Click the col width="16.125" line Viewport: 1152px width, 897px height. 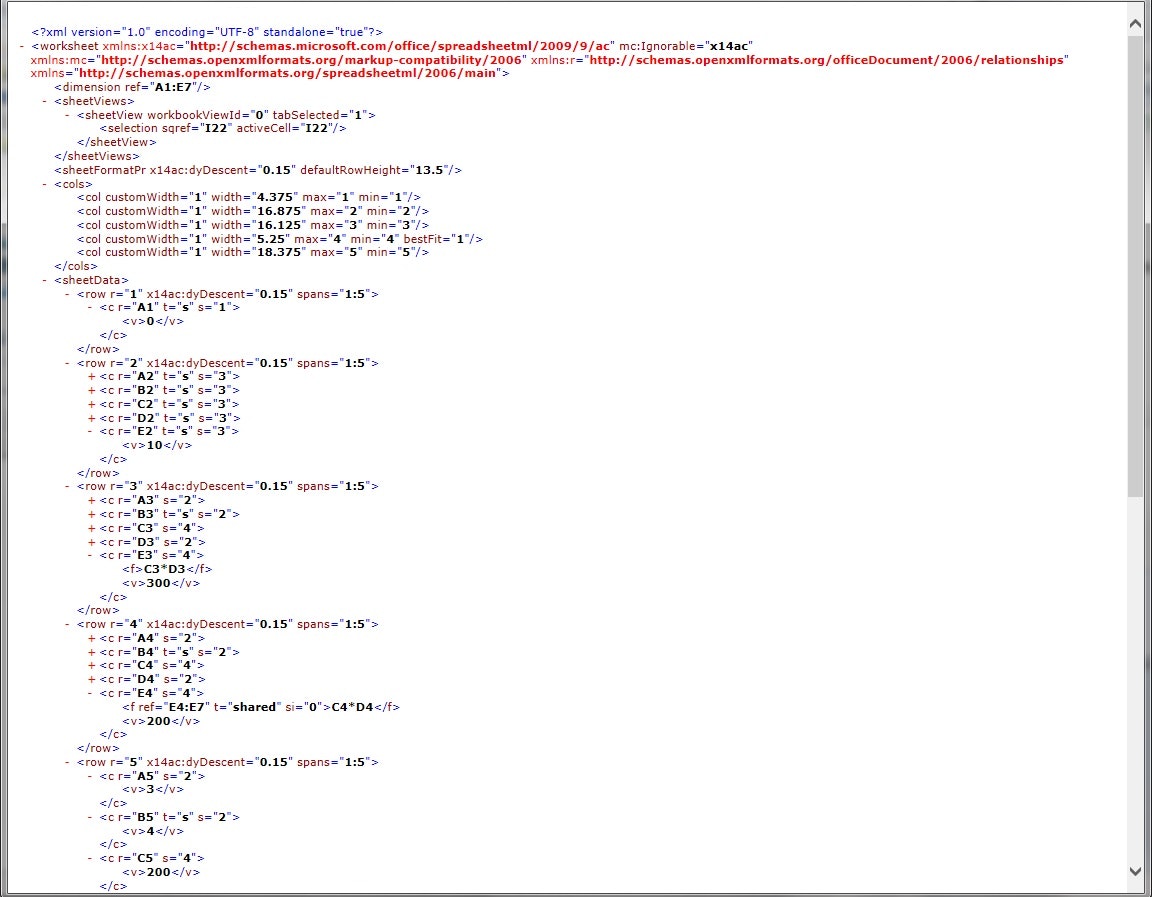pos(253,226)
